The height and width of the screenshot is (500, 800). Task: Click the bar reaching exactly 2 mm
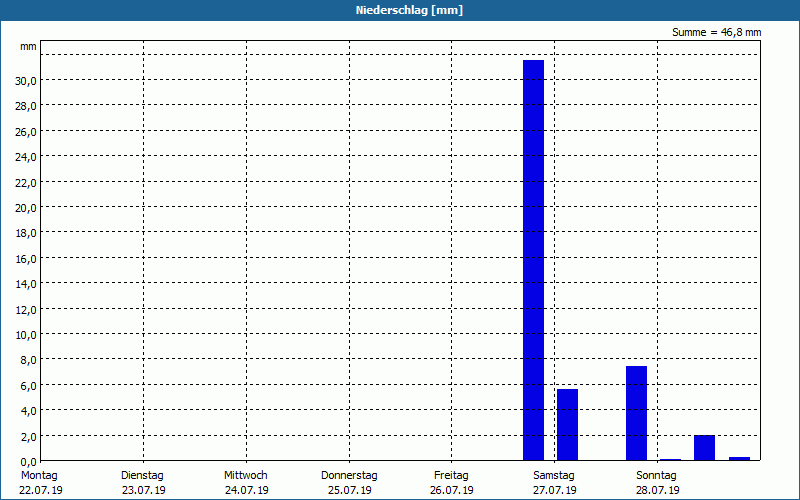tap(704, 447)
